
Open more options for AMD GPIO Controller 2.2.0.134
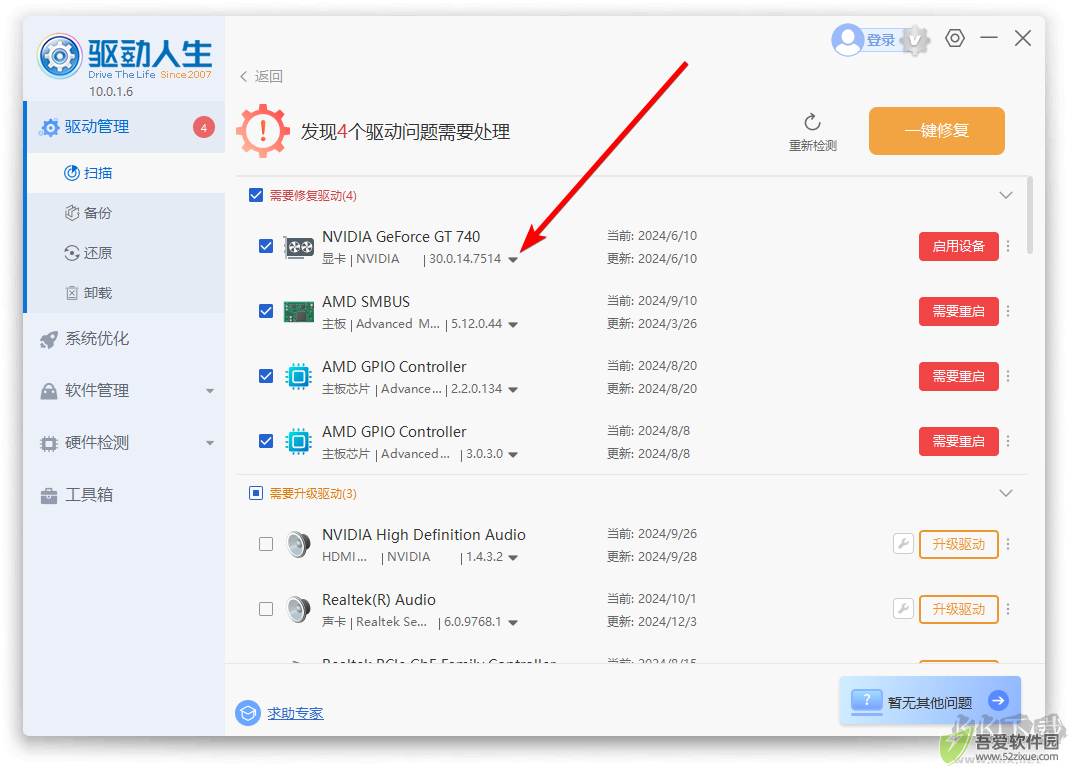pos(1008,377)
